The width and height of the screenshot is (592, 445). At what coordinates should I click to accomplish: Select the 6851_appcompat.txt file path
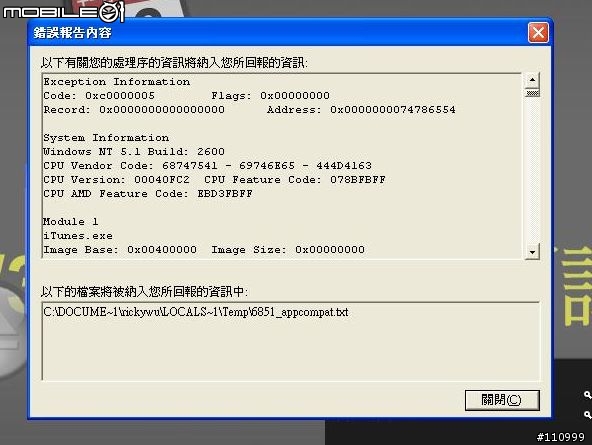[196, 313]
